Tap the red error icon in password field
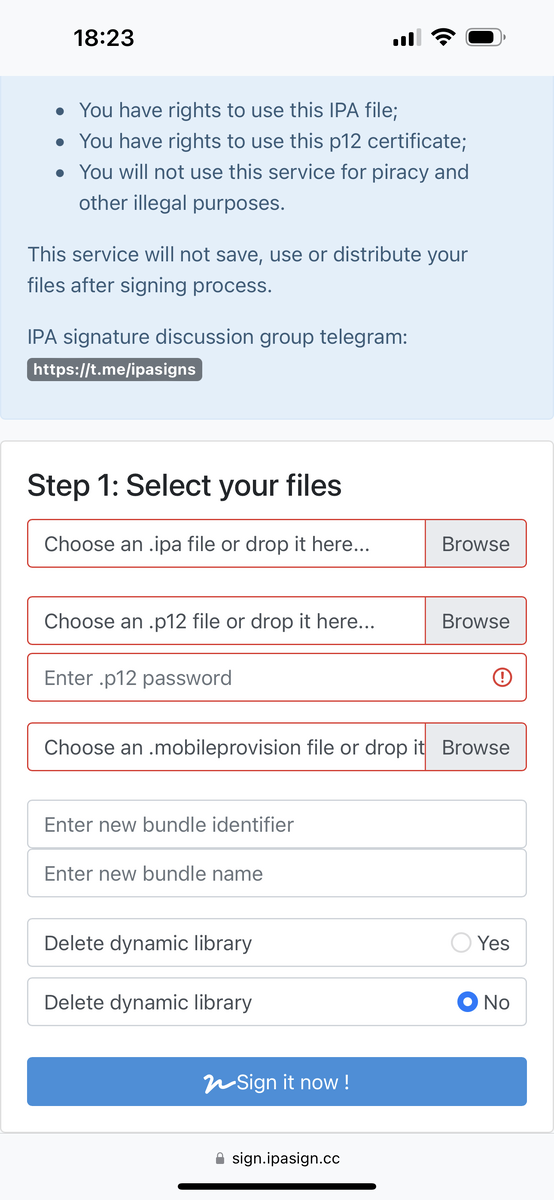This screenshot has height=1200, width=554. (503, 678)
